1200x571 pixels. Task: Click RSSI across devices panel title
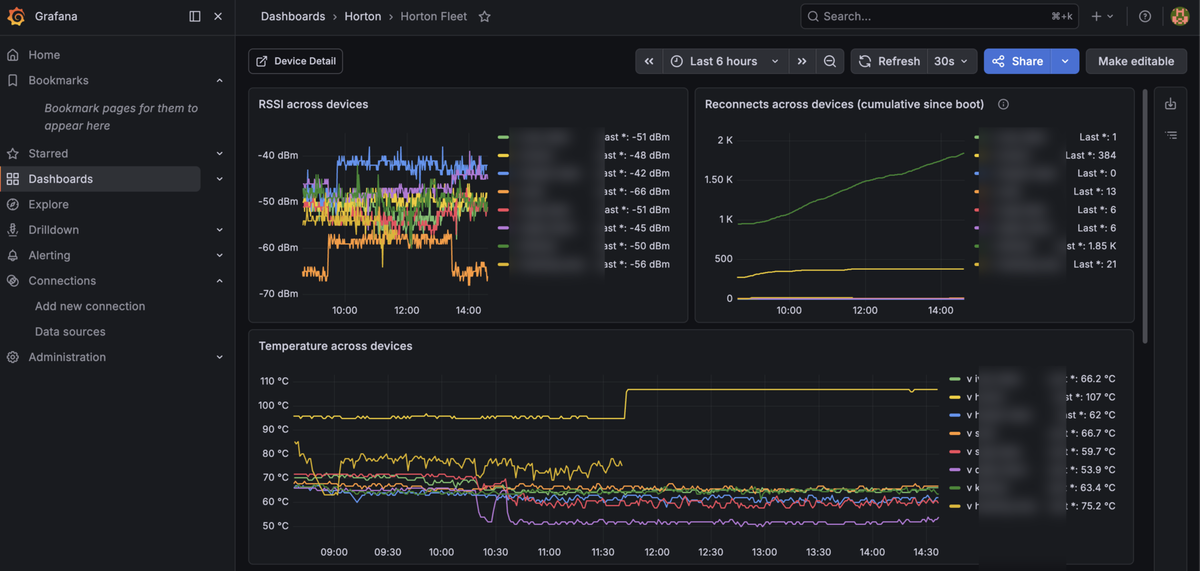[x=313, y=104]
